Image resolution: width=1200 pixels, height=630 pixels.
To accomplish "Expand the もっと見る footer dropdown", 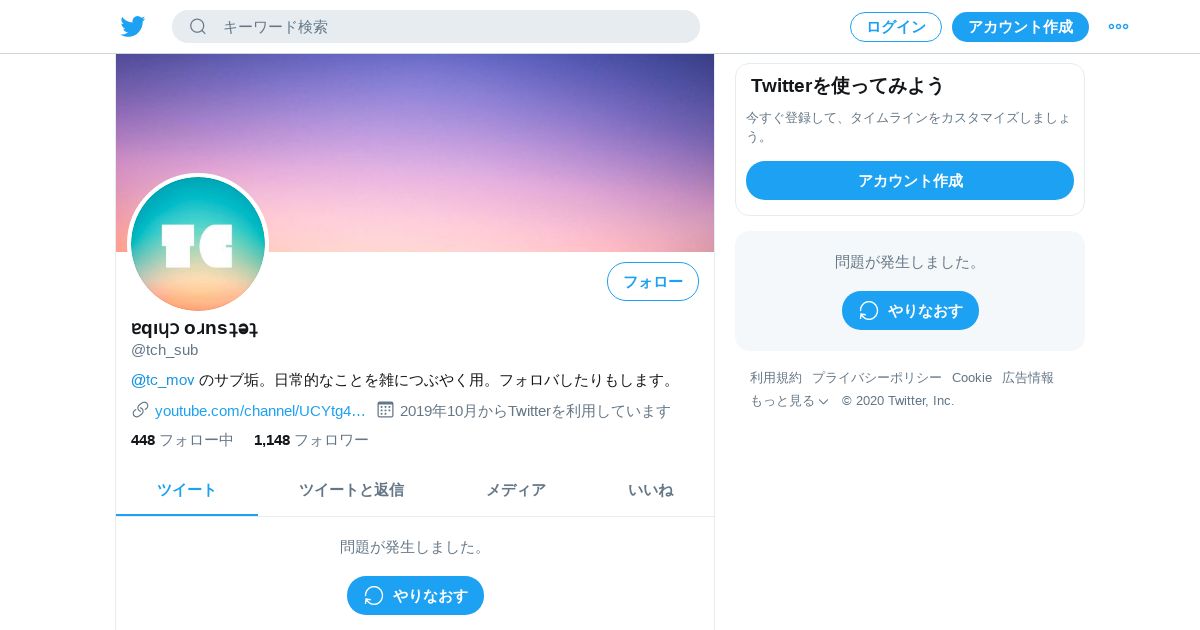I will point(789,400).
